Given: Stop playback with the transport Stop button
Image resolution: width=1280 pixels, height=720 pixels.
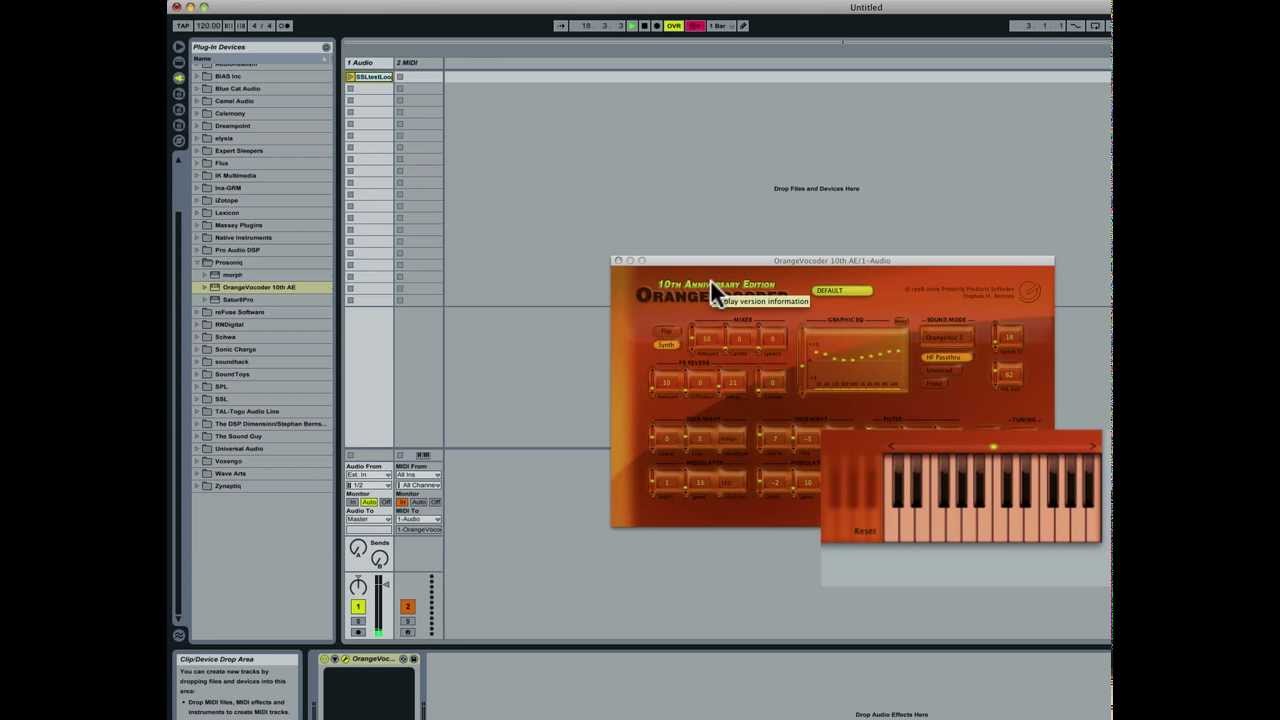Looking at the screenshot, I should [x=644, y=25].
